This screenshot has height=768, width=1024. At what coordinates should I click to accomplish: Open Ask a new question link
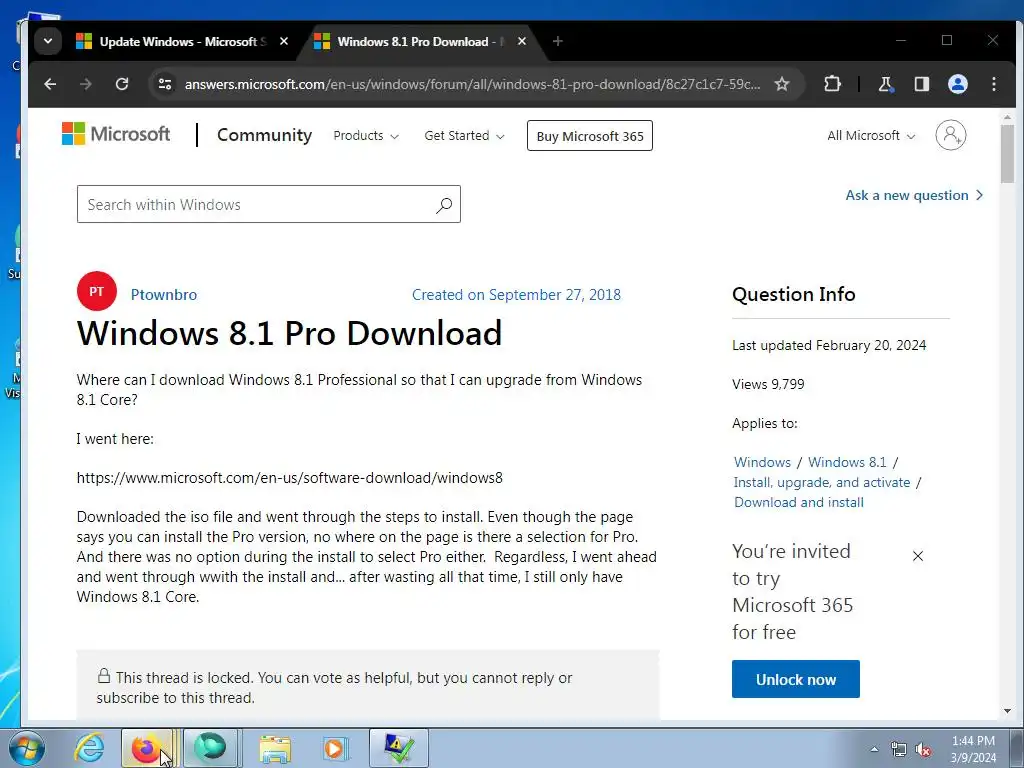(x=914, y=195)
